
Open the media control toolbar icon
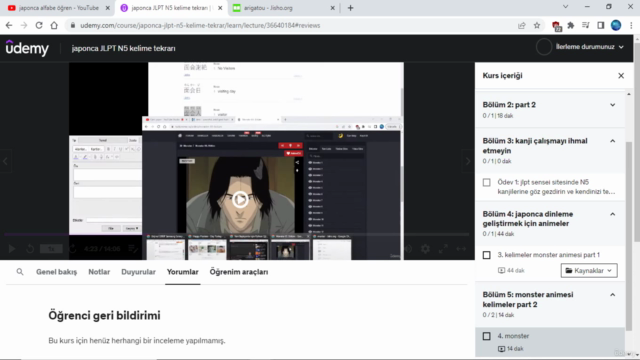pos(586,25)
